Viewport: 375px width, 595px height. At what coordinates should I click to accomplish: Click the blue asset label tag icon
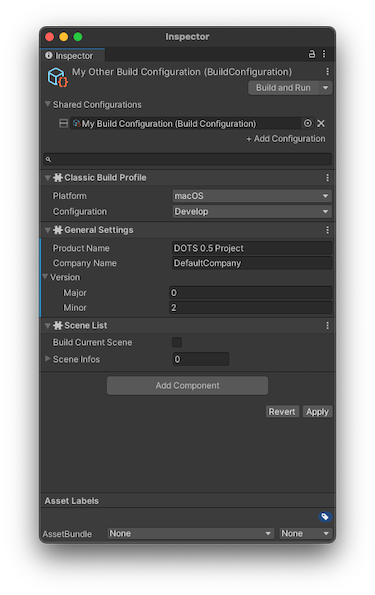tap(325, 517)
